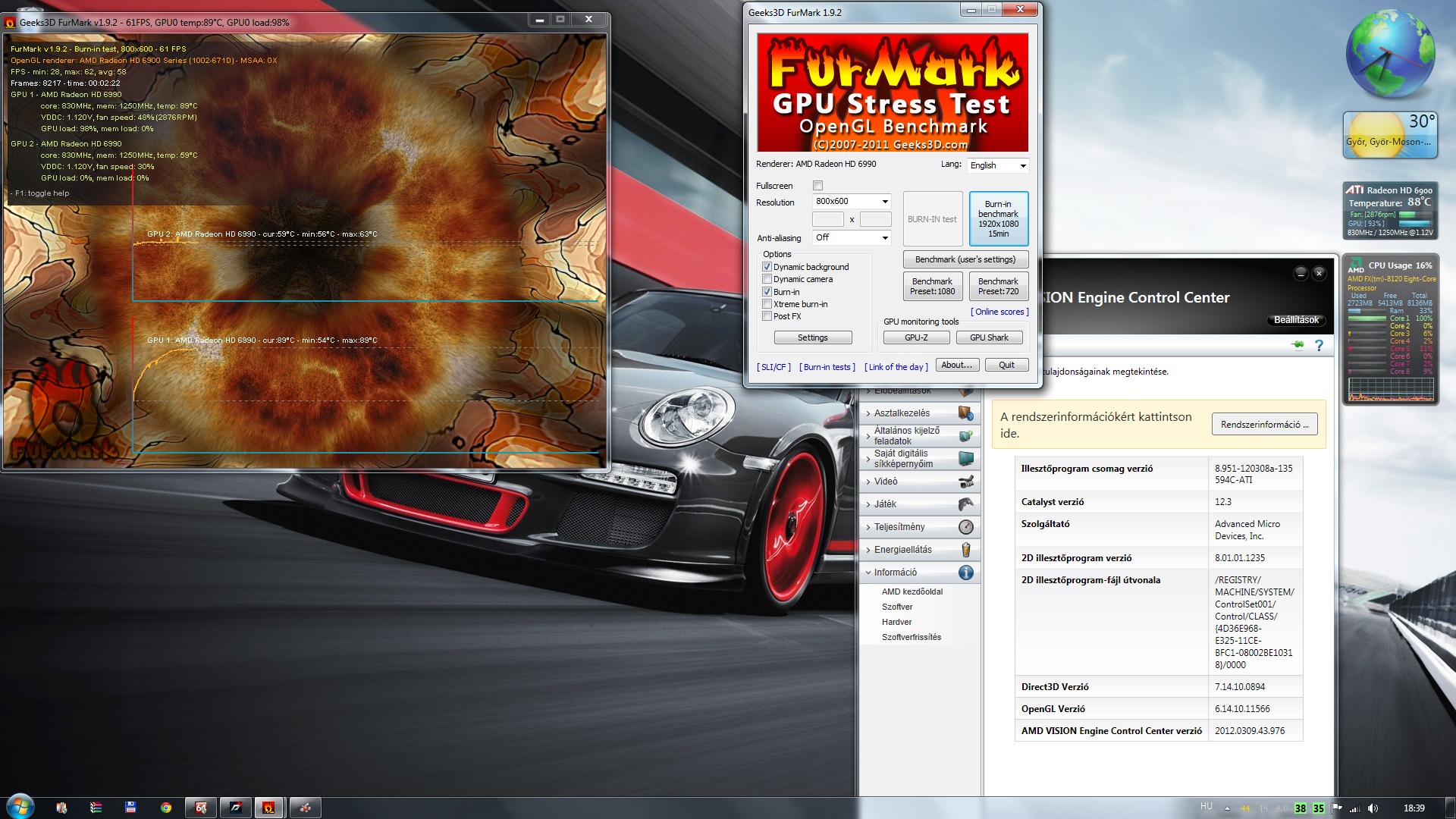Viewport: 1456px width, 819px height.
Task: Open help via the blue question mark
Action: click(1319, 345)
